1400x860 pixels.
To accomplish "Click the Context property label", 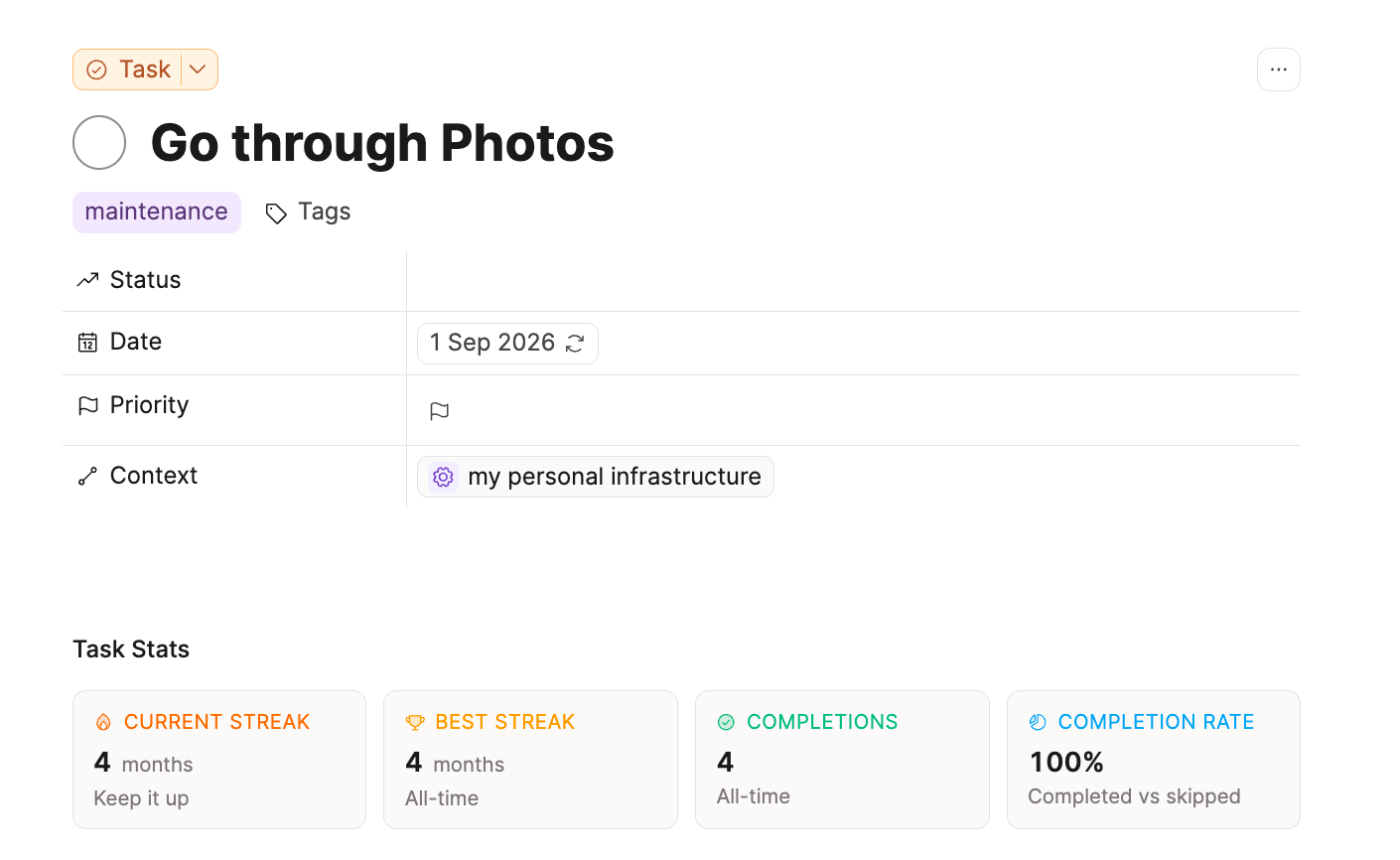I will coord(154,476).
